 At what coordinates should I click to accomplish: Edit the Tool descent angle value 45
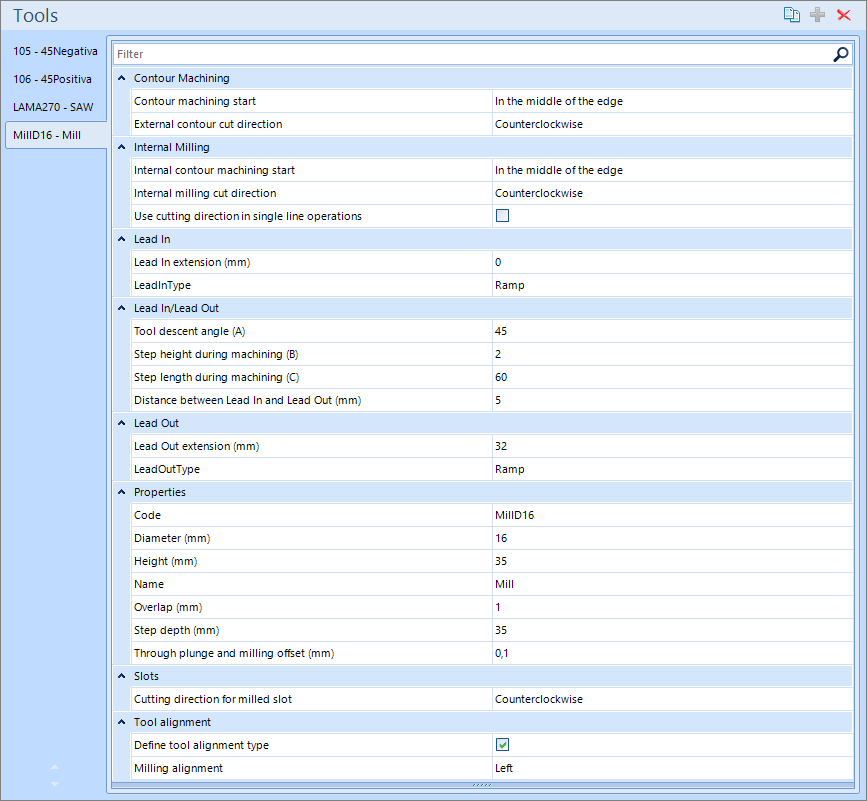pyautogui.click(x=672, y=331)
